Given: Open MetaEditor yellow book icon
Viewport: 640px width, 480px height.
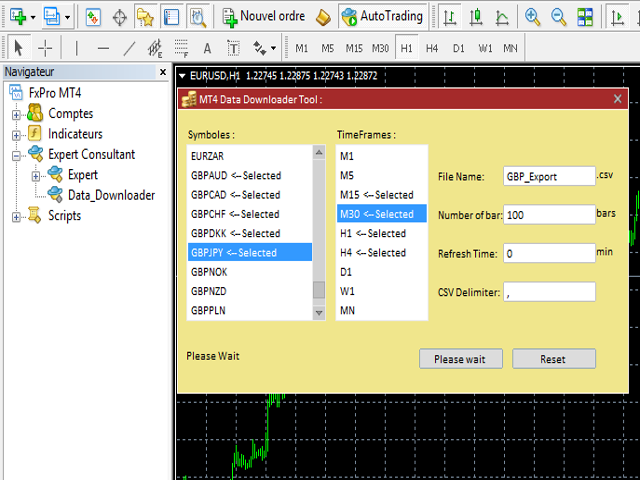Looking at the screenshot, I should tap(323, 17).
